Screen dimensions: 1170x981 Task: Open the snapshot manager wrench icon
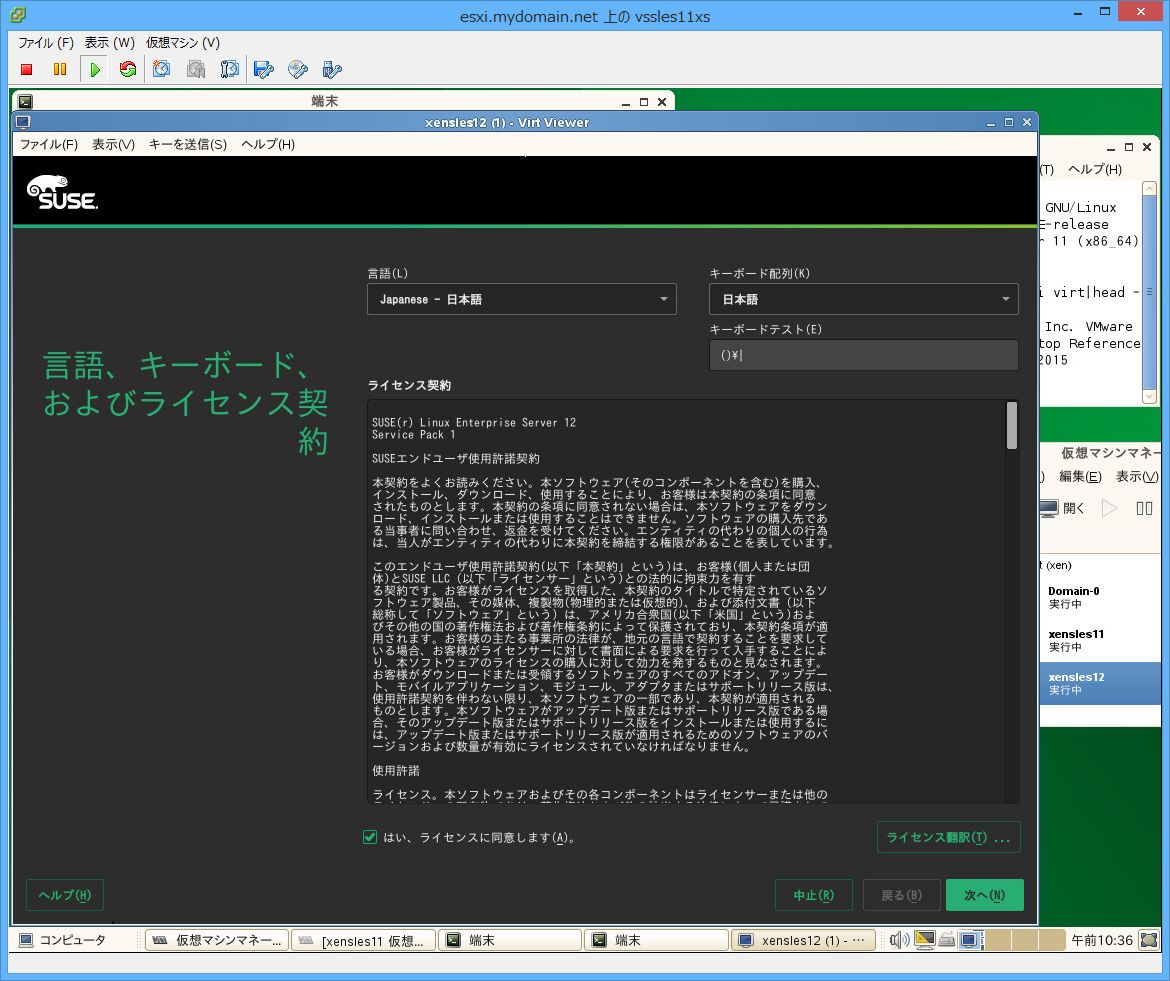point(230,69)
